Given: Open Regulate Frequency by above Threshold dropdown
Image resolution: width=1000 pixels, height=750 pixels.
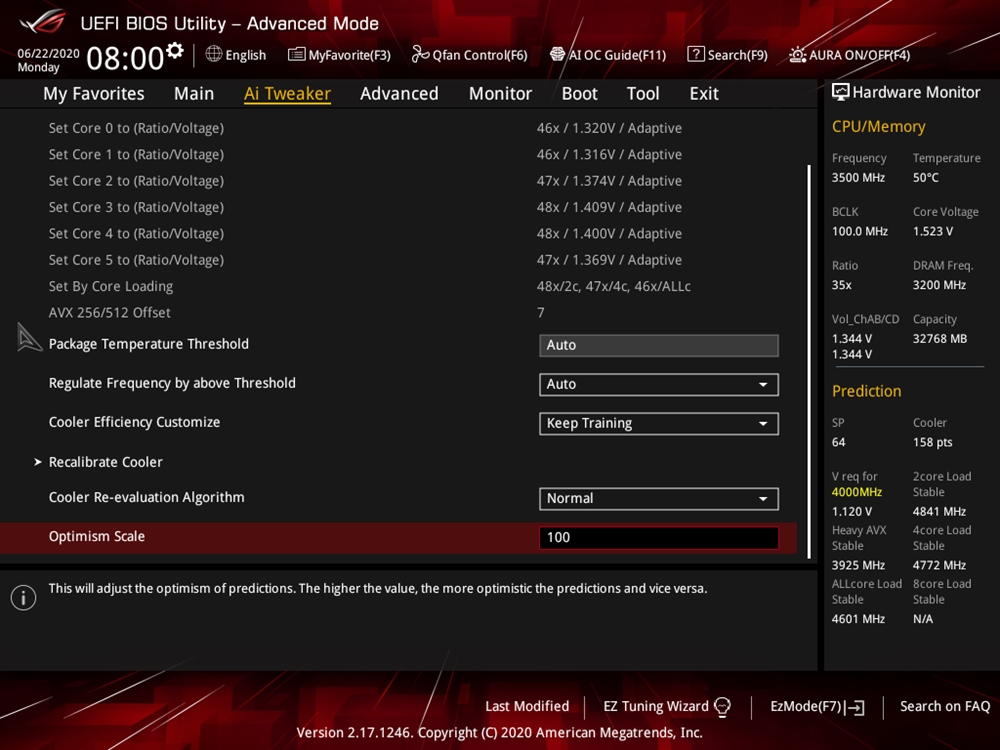Looking at the screenshot, I should pos(659,385).
